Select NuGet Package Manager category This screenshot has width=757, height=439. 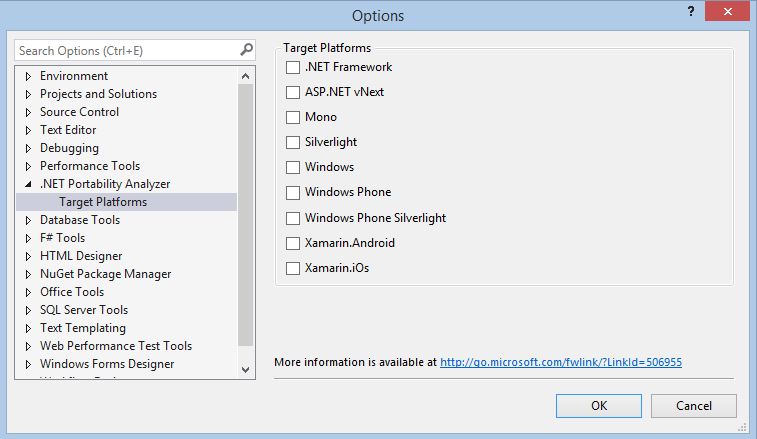coord(106,274)
